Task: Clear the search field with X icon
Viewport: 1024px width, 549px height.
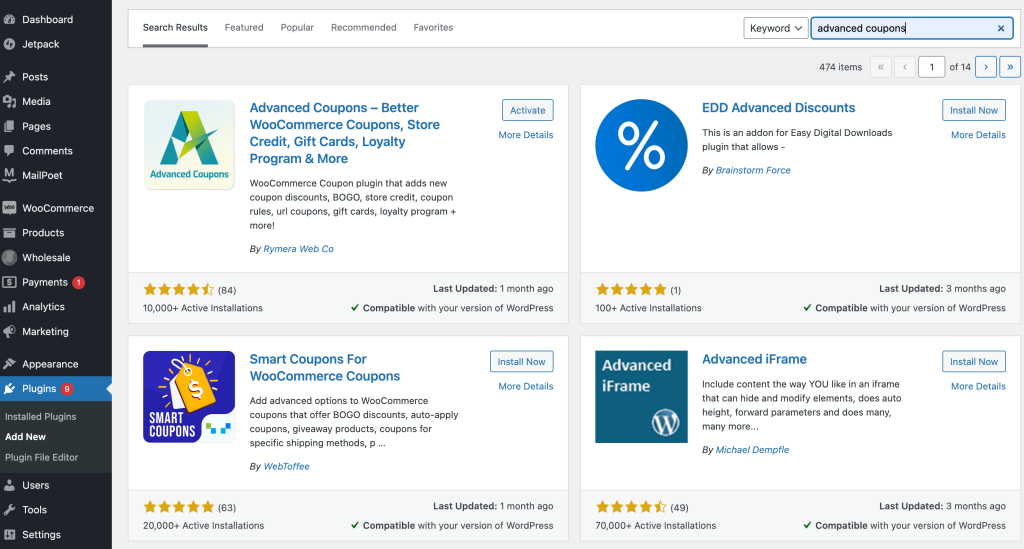Action: (x=1000, y=28)
